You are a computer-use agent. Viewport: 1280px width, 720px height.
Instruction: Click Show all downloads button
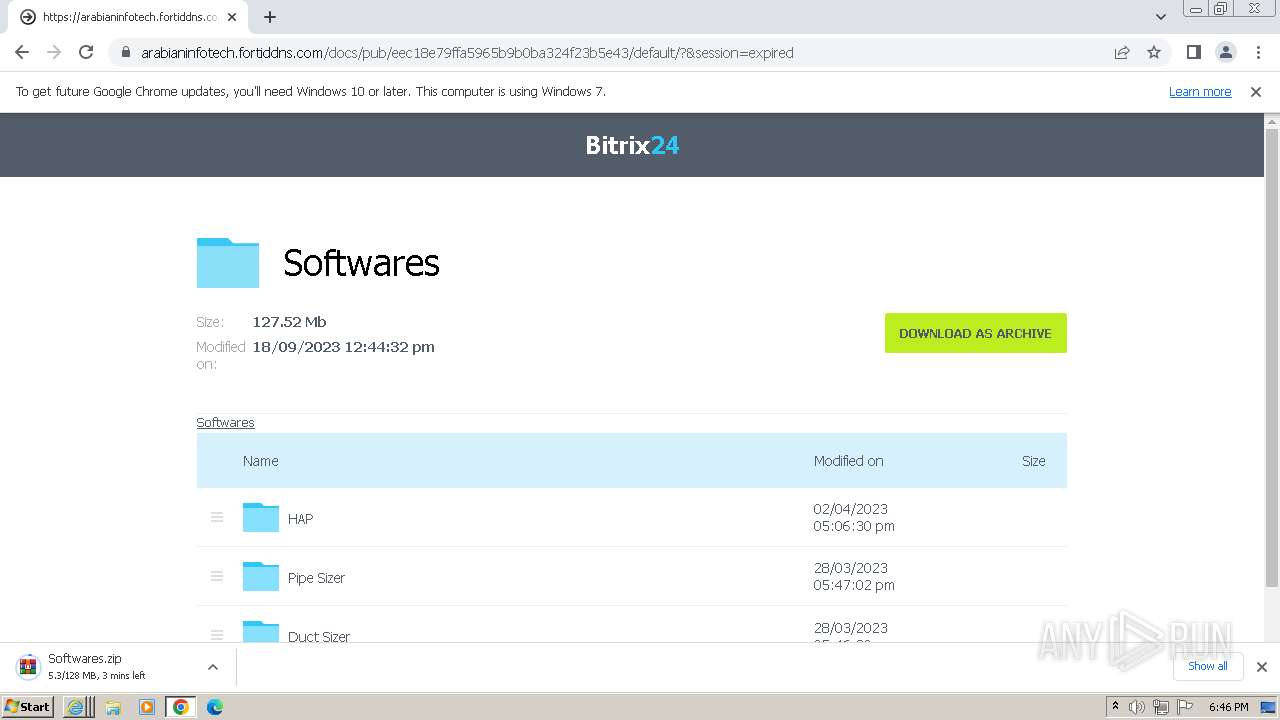coord(1208,666)
